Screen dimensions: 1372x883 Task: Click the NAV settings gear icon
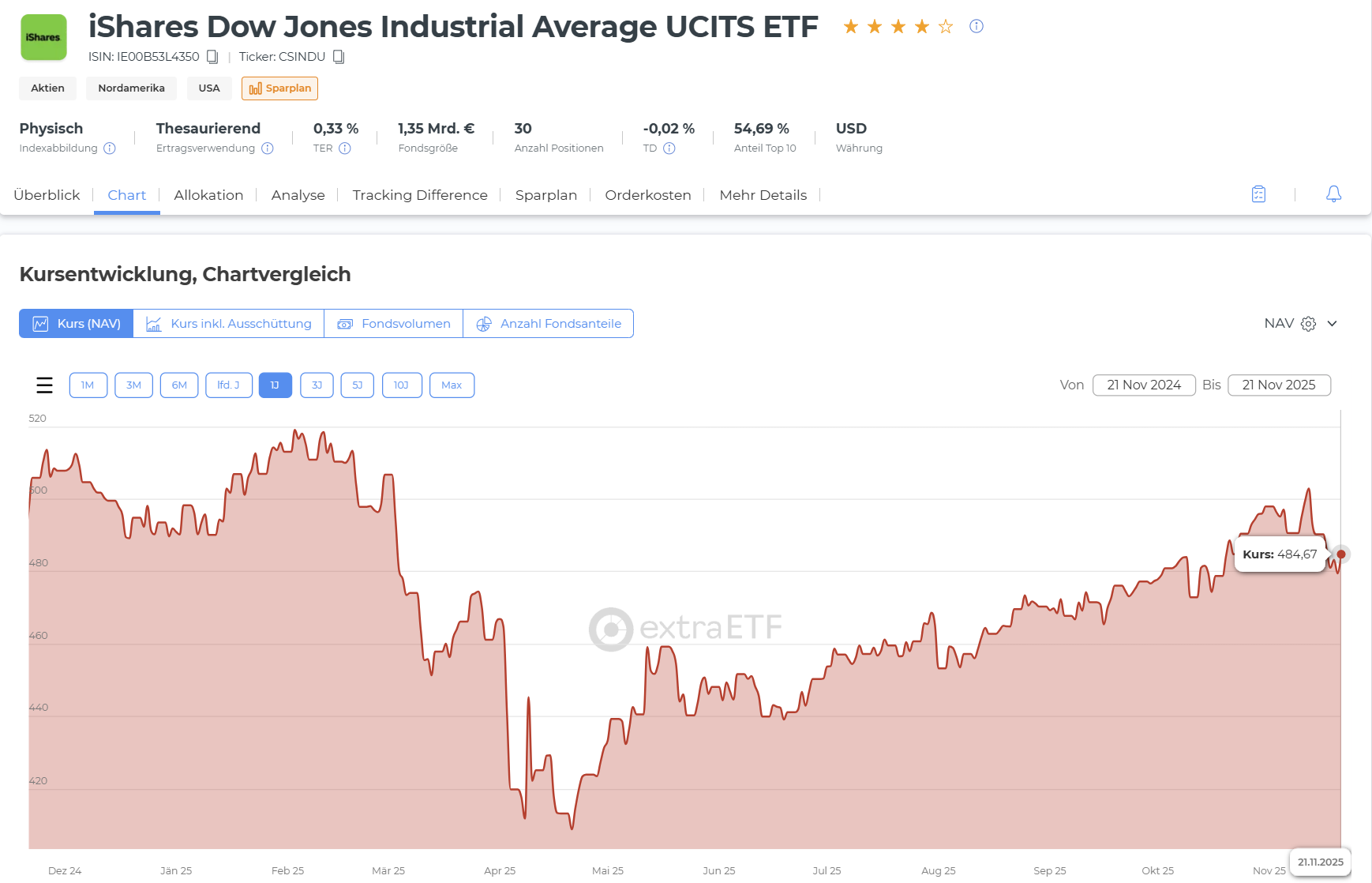click(x=1308, y=324)
